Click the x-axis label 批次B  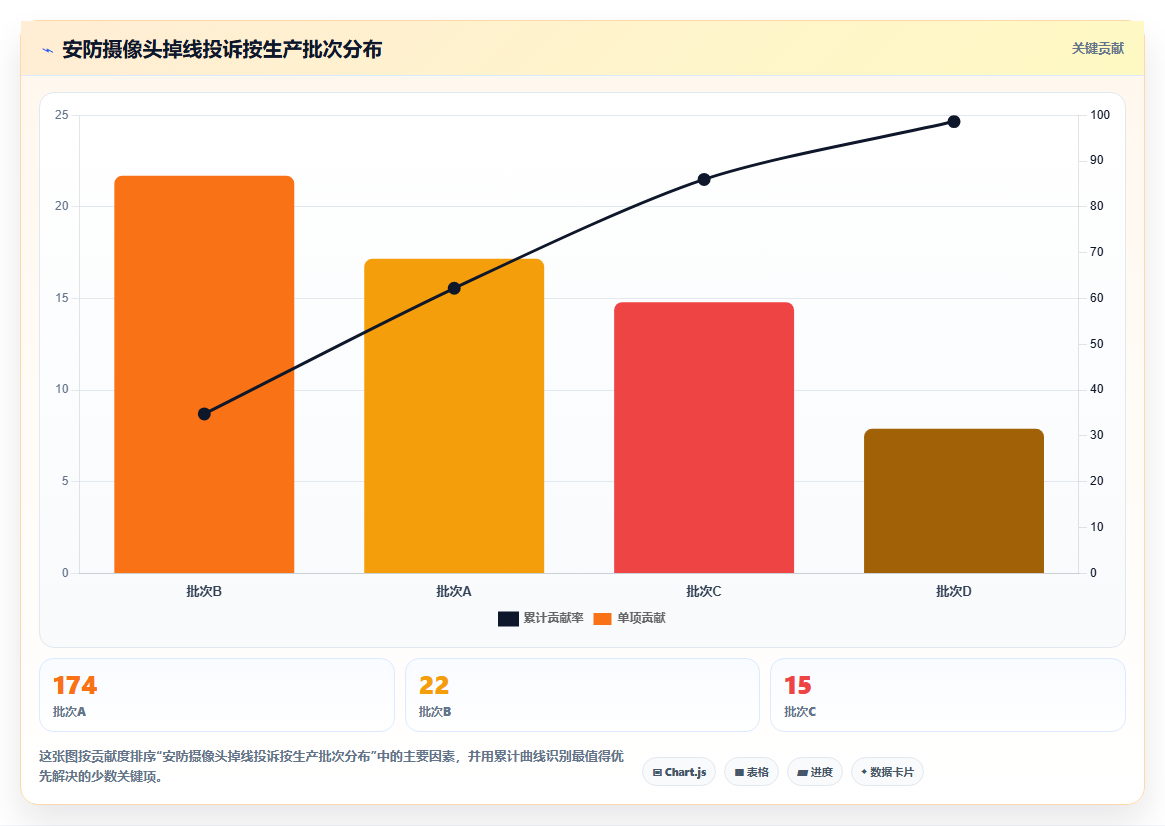click(204, 591)
